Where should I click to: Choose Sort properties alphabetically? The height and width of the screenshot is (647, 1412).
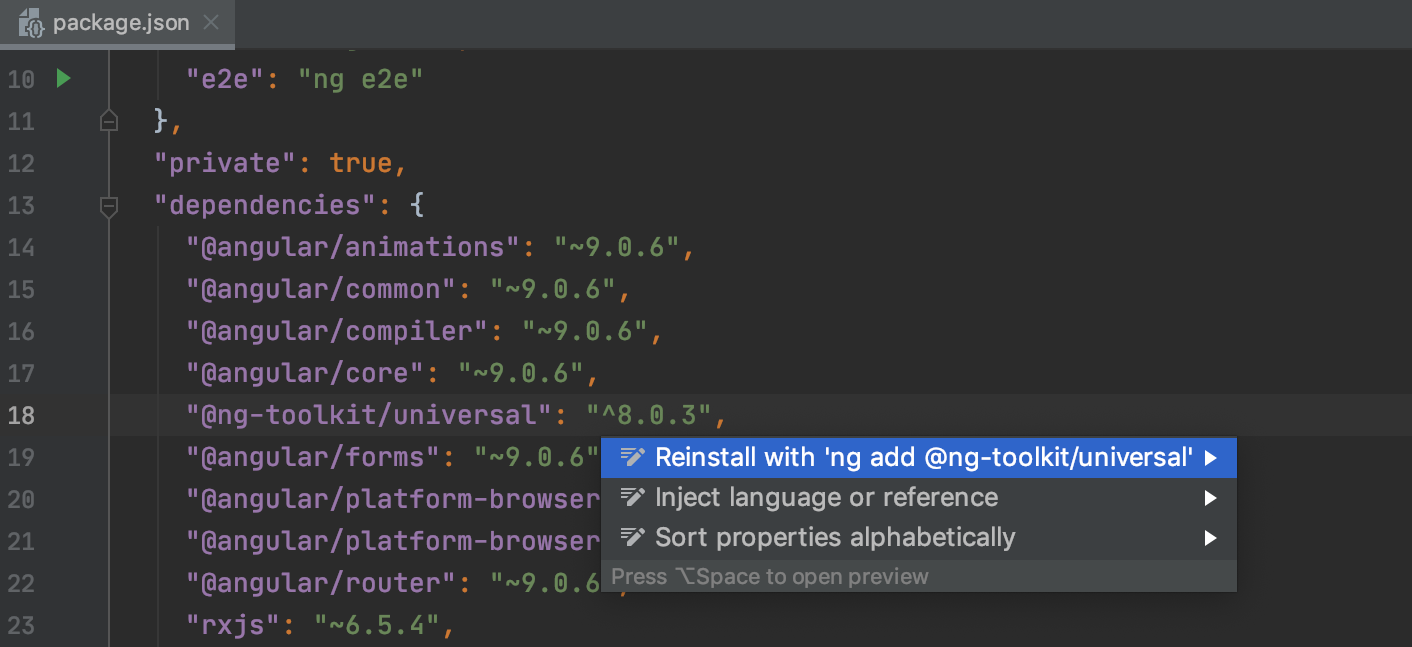point(919,537)
